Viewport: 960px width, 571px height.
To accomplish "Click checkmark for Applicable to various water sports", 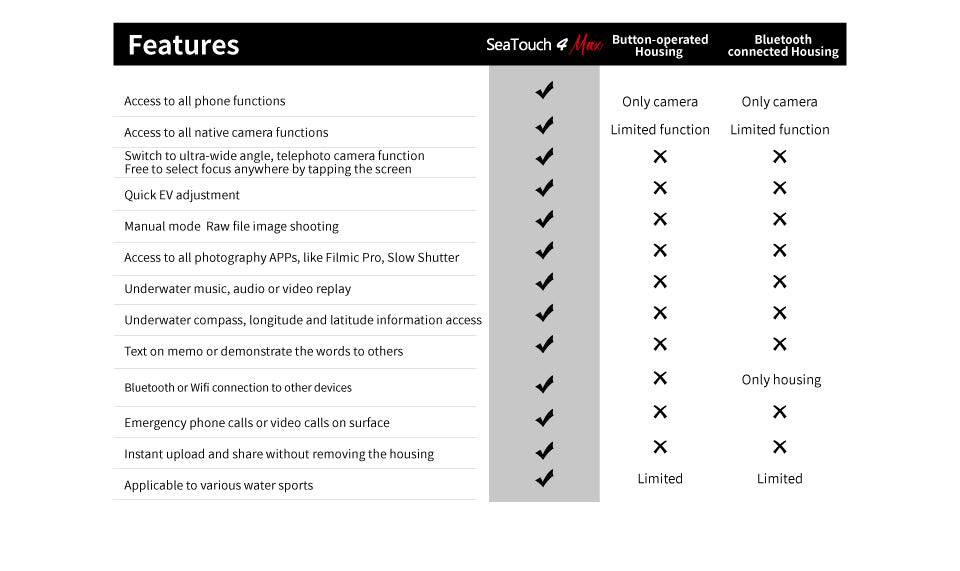I will (x=544, y=478).
